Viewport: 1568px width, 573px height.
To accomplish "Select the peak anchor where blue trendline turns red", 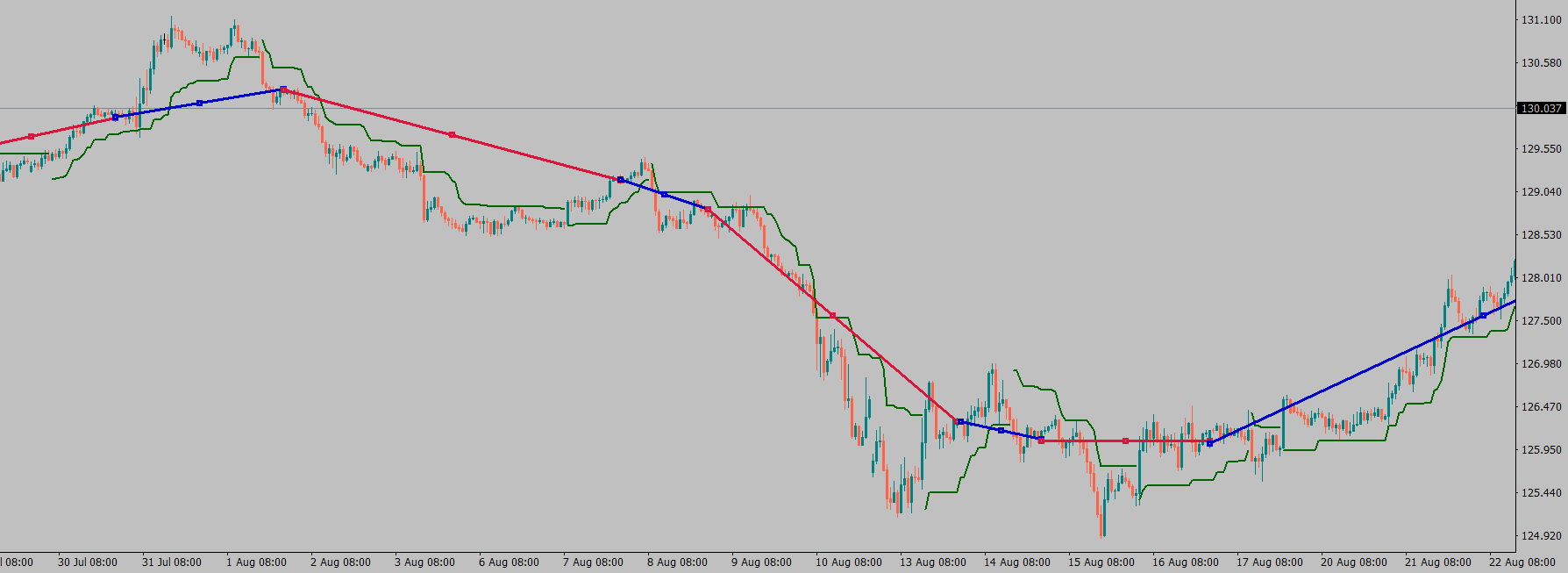I will 283,90.
